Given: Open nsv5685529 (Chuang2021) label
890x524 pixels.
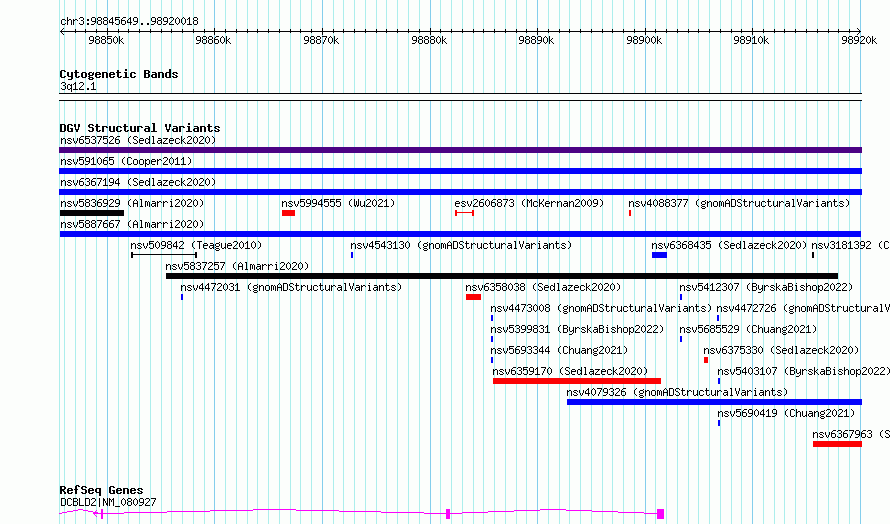Looking at the screenshot, I should click(748, 329).
